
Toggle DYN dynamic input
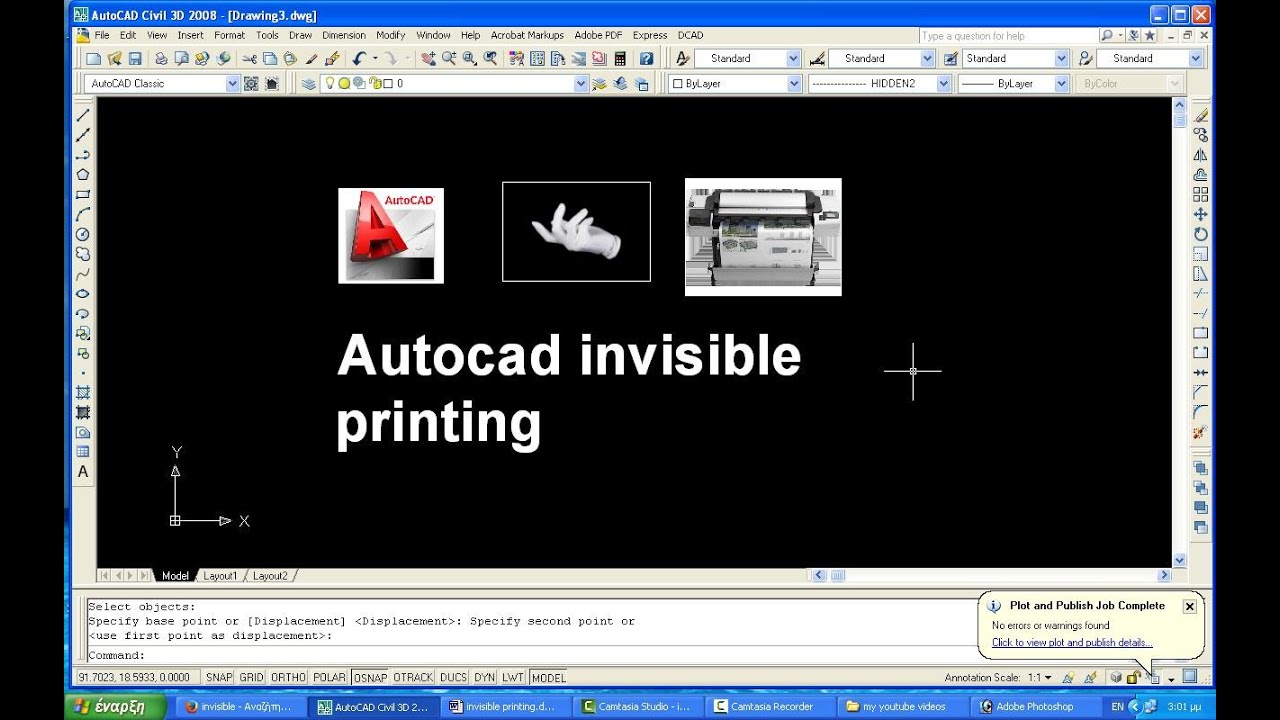tap(484, 677)
